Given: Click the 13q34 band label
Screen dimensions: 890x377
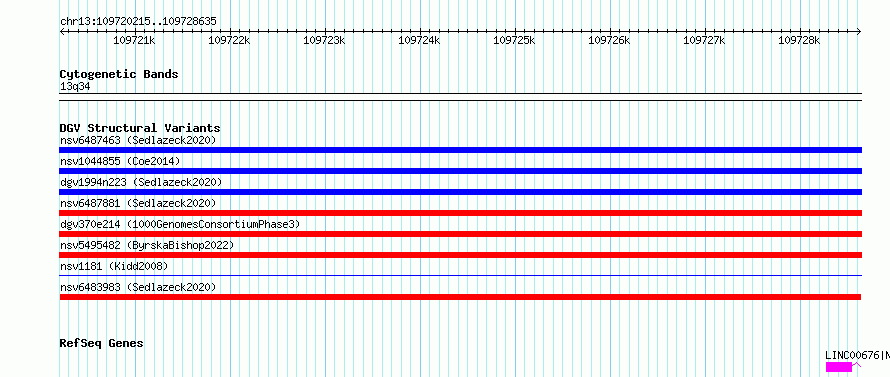Looking at the screenshot, I should tap(75, 87).
